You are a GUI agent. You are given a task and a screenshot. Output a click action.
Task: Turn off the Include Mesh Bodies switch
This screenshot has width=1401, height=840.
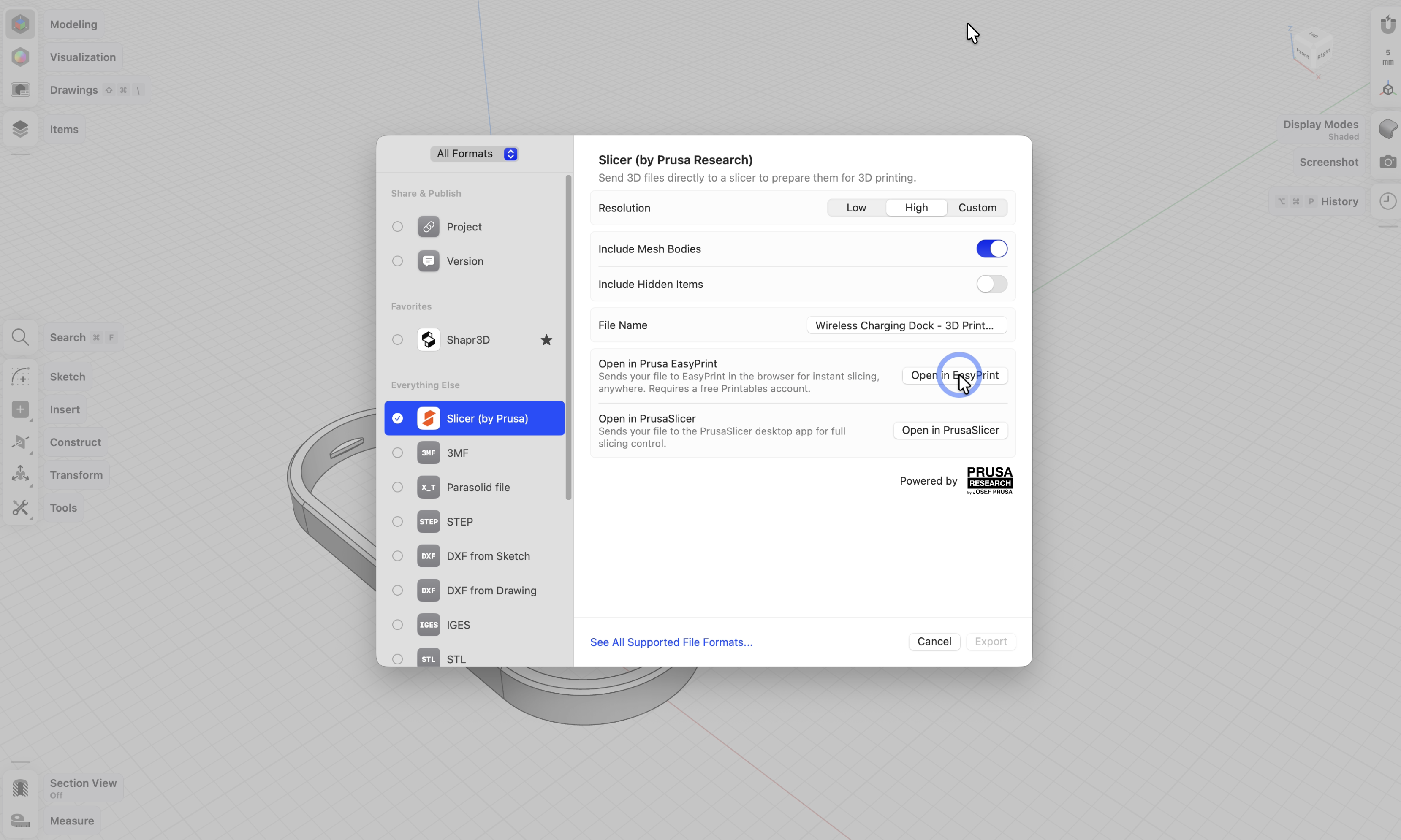(992, 249)
